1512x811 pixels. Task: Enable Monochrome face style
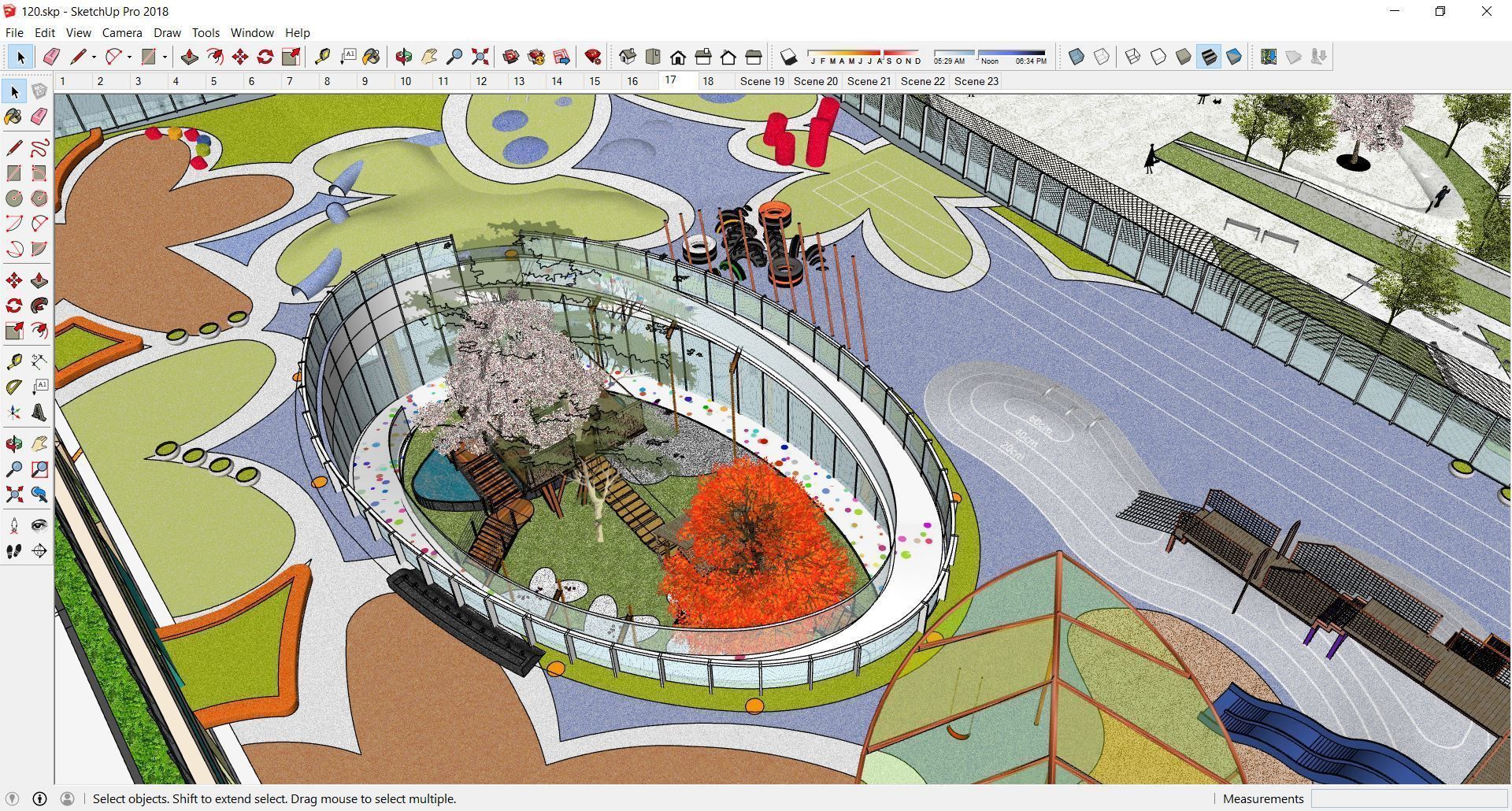(x=1234, y=57)
